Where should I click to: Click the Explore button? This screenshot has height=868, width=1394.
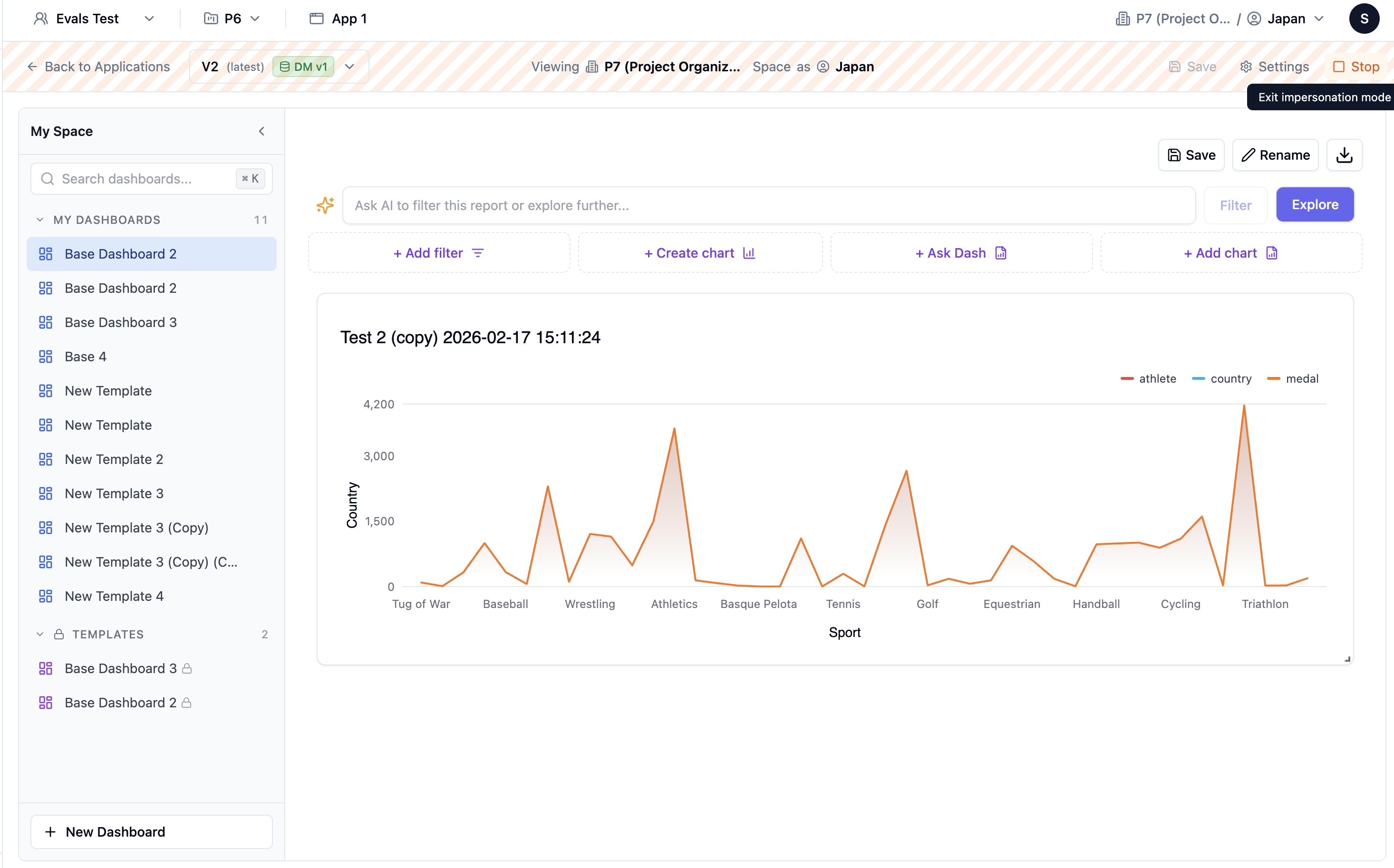click(1314, 205)
